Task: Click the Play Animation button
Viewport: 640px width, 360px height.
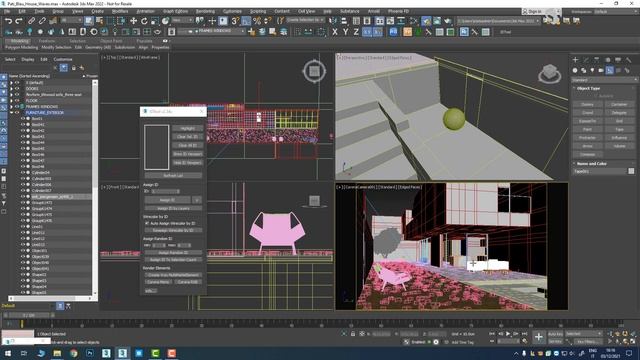Action: click(508, 334)
